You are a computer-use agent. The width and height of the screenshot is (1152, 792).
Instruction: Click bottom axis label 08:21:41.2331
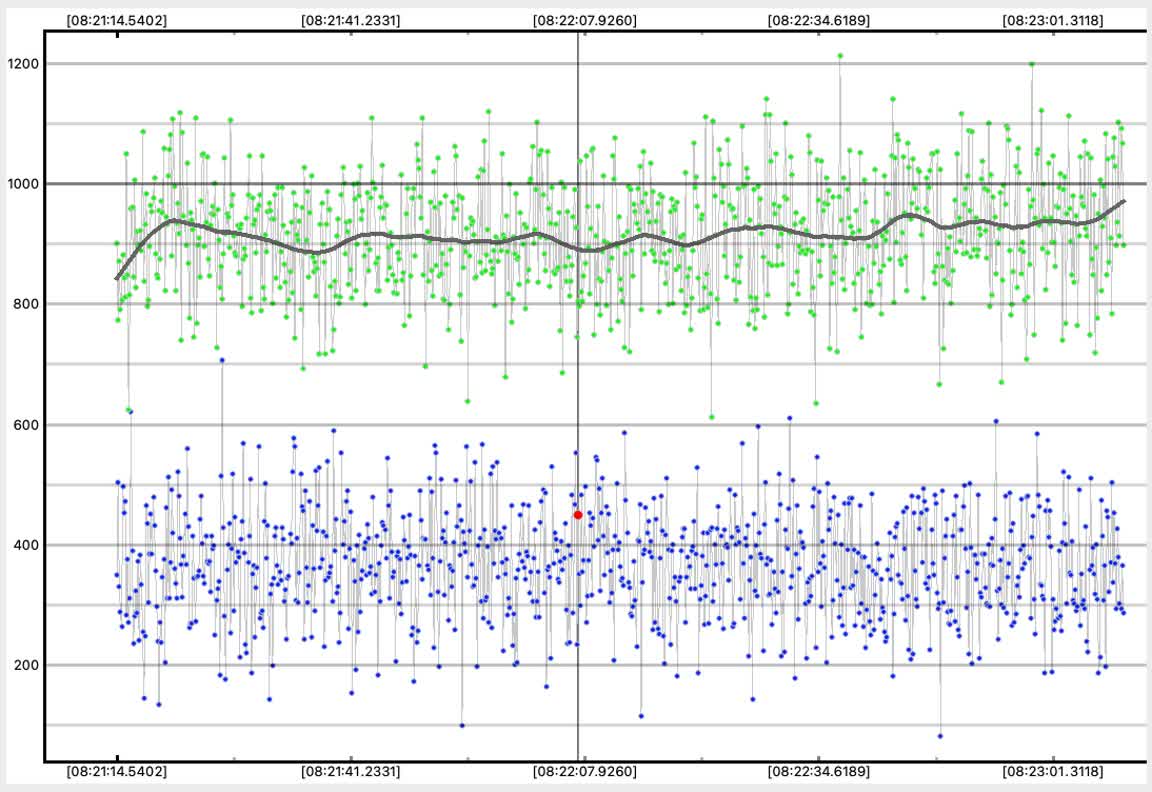[x=351, y=772]
